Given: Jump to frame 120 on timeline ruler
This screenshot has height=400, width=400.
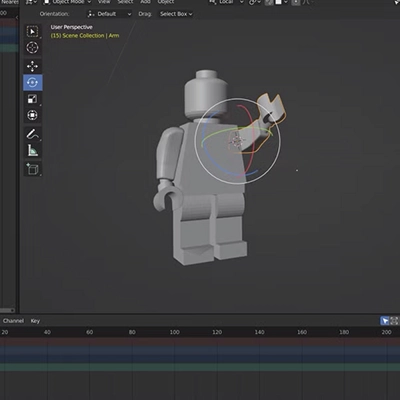Looking at the screenshot, I should [217, 332].
